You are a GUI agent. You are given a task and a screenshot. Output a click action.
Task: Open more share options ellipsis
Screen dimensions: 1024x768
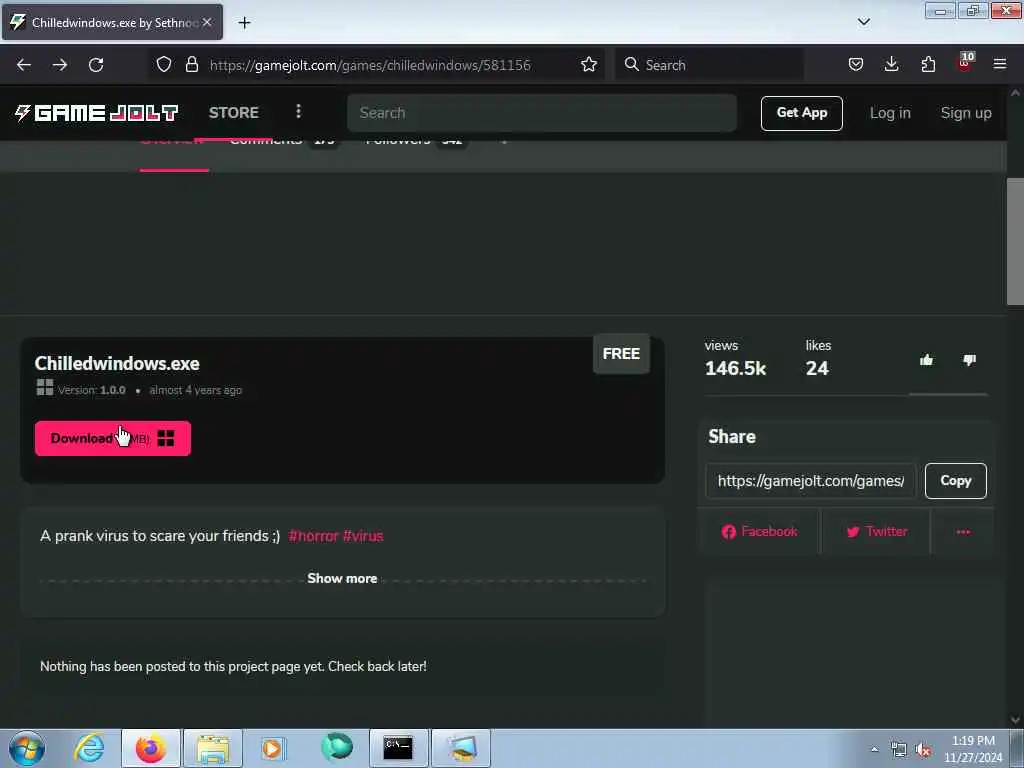(x=963, y=532)
